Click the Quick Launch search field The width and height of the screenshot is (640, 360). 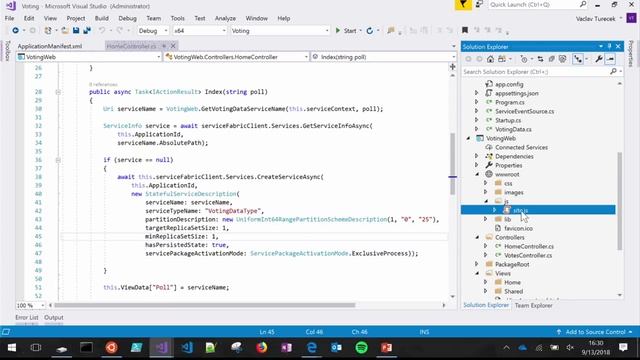click(x=538, y=4)
